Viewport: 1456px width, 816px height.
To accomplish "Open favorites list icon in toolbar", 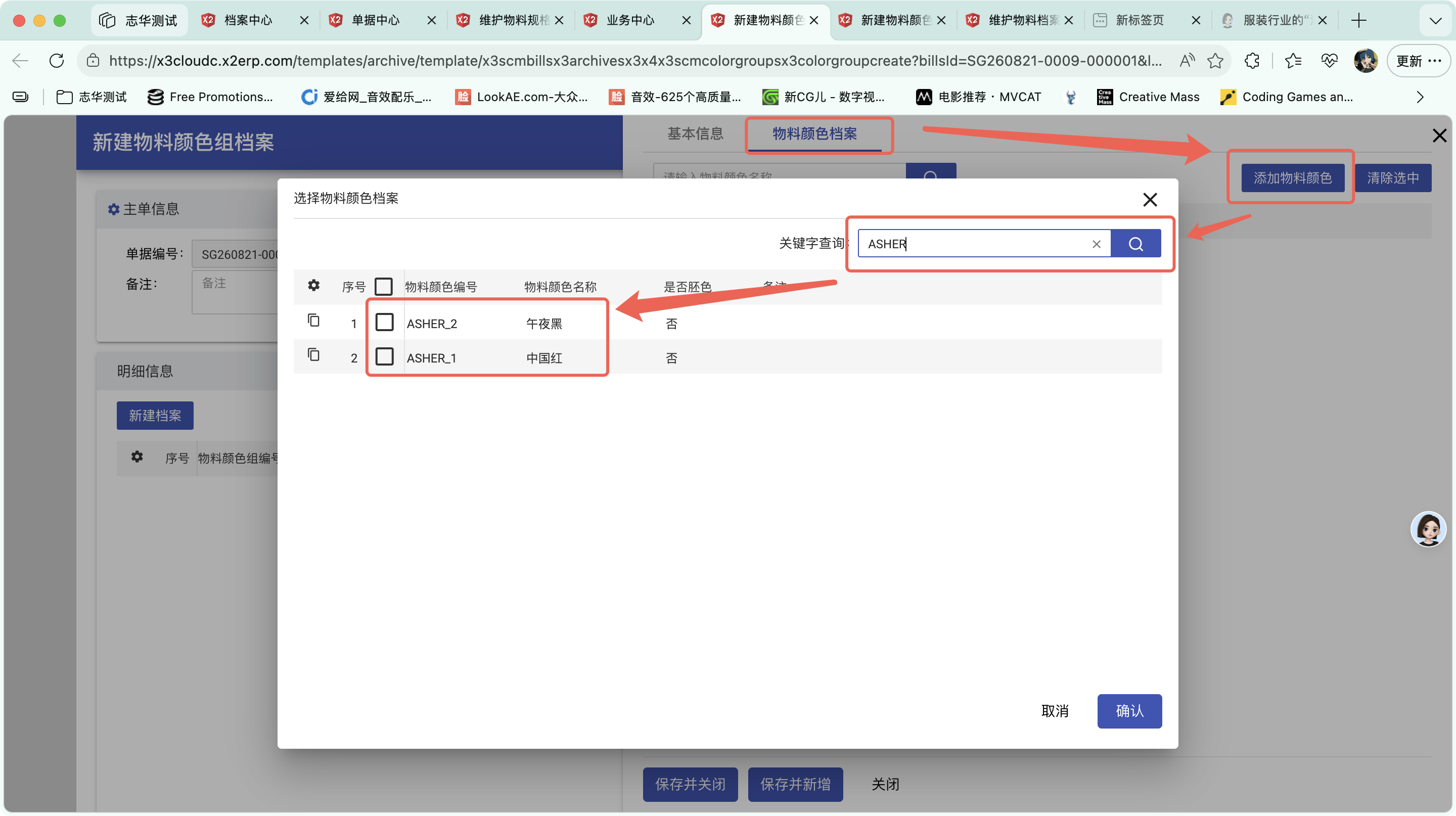I will click(x=1293, y=61).
